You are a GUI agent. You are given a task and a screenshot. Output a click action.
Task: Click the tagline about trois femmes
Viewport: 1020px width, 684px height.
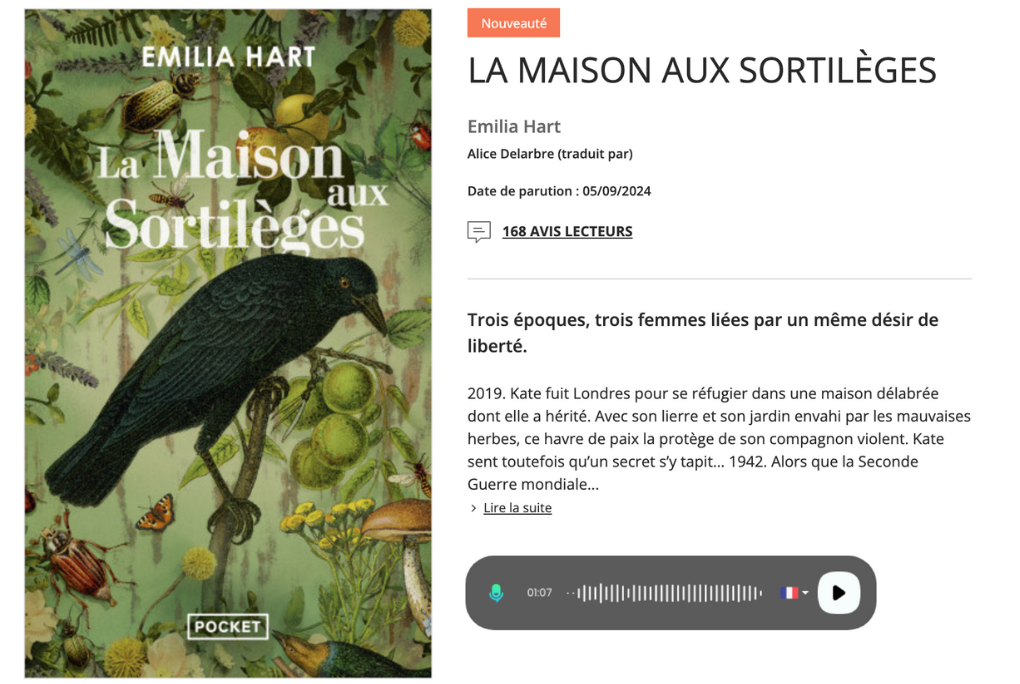[x=703, y=333]
